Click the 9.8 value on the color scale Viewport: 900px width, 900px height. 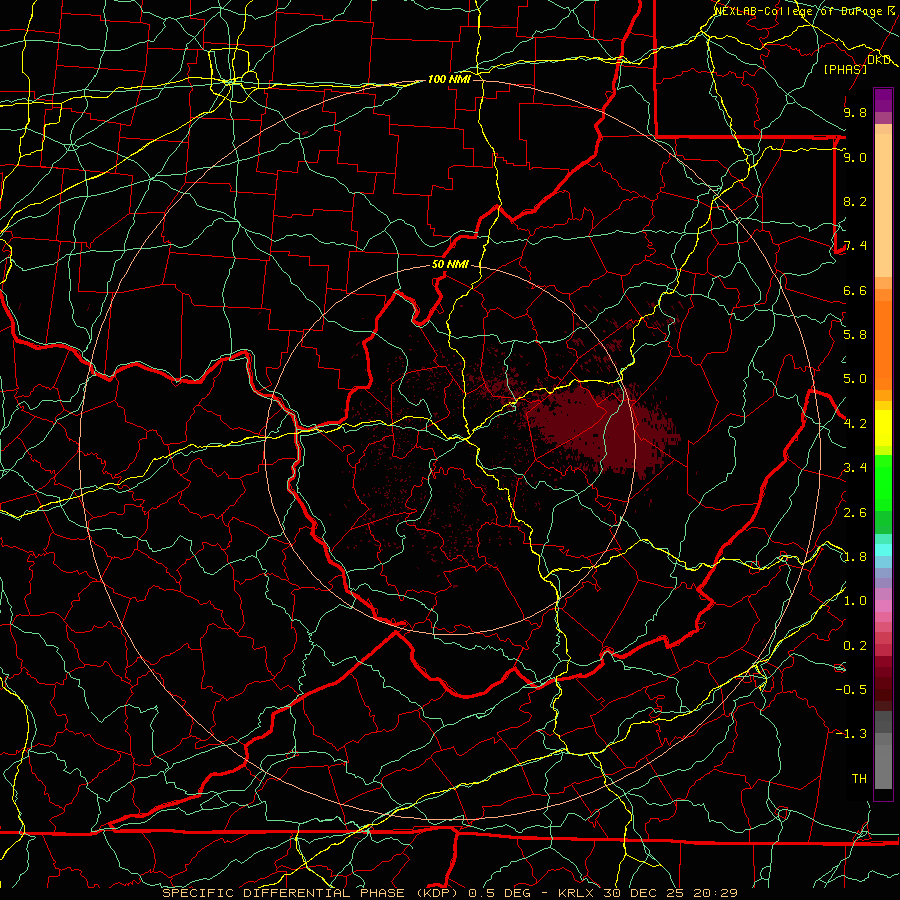(x=855, y=112)
